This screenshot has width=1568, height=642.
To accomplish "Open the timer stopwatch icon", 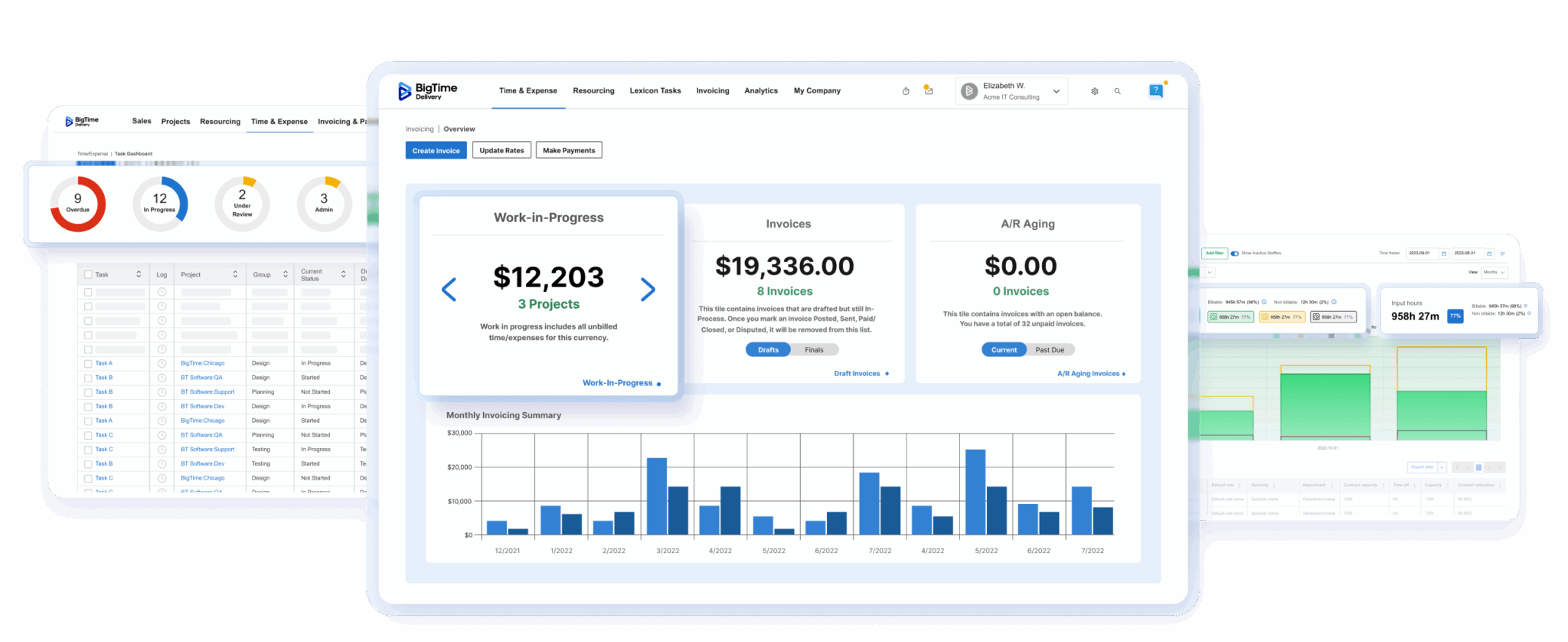I will (x=906, y=91).
